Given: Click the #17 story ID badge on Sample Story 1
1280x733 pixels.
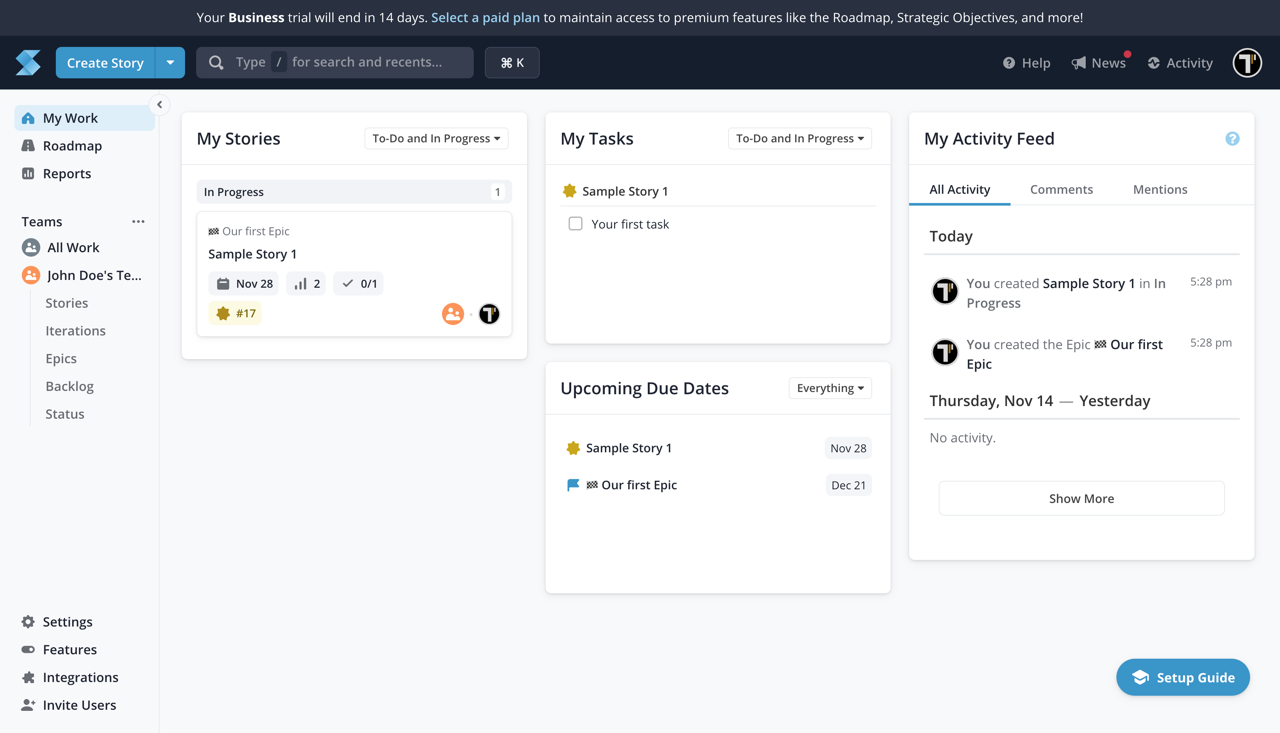Looking at the screenshot, I should pyautogui.click(x=235, y=313).
